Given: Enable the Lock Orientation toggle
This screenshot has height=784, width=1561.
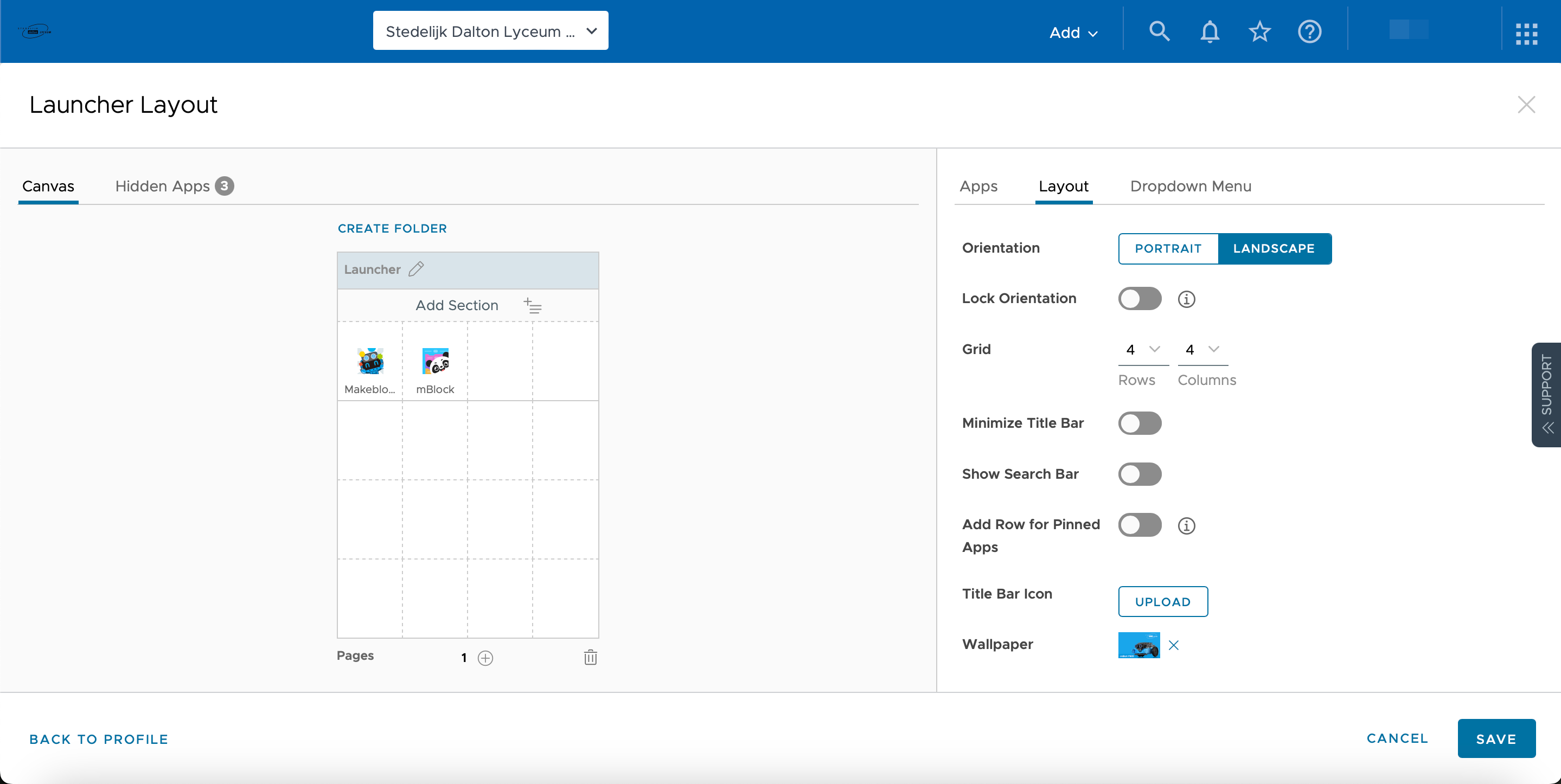Looking at the screenshot, I should pos(1139,298).
